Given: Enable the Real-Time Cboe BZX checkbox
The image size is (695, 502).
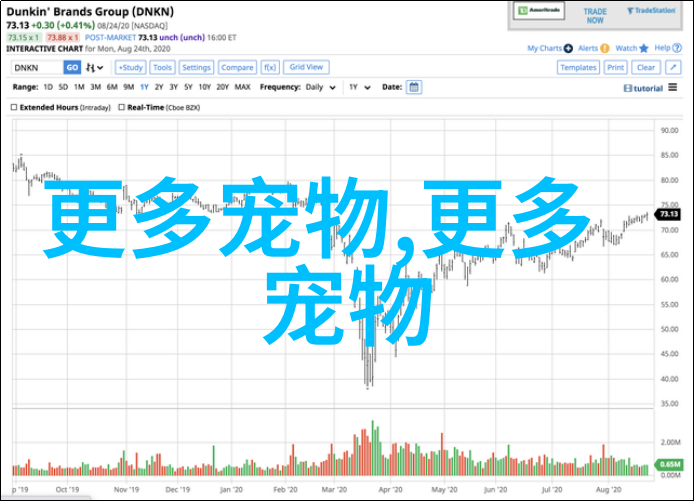Looking at the screenshot, I should click(x=121, y=107).
